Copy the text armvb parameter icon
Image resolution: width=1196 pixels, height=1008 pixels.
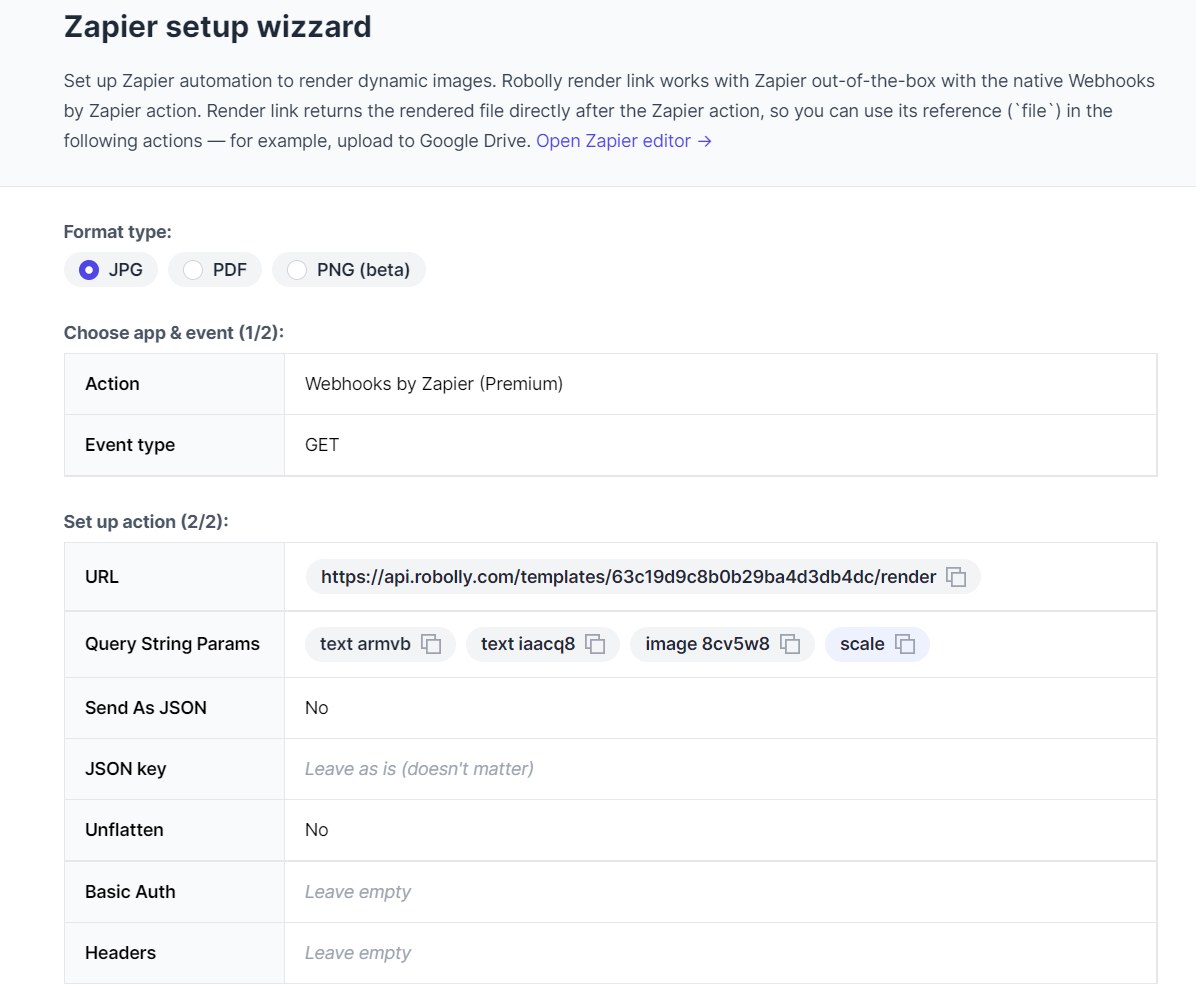point(431,644)
